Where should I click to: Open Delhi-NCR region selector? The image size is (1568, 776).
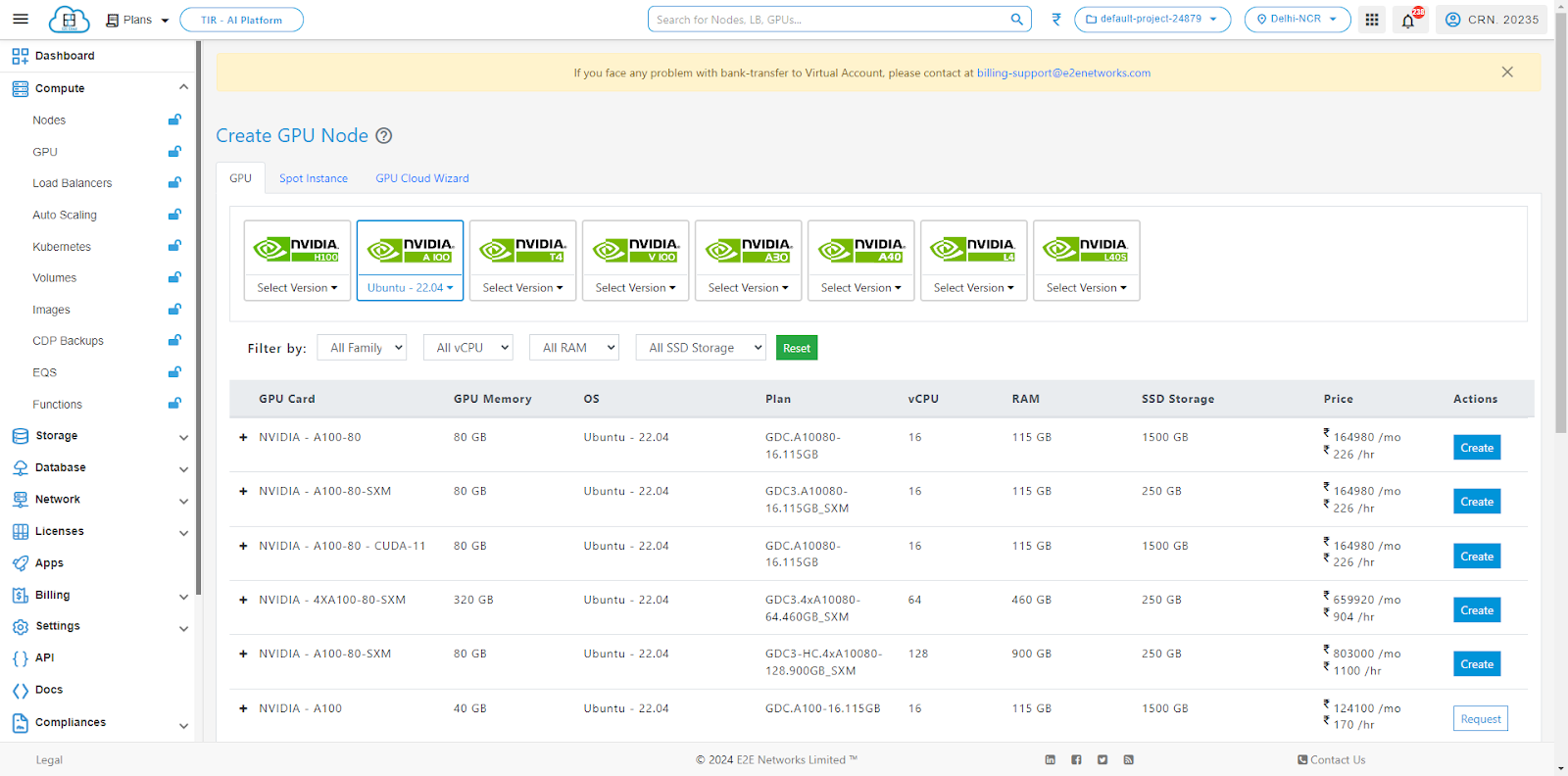click(x=1298, y=20)
